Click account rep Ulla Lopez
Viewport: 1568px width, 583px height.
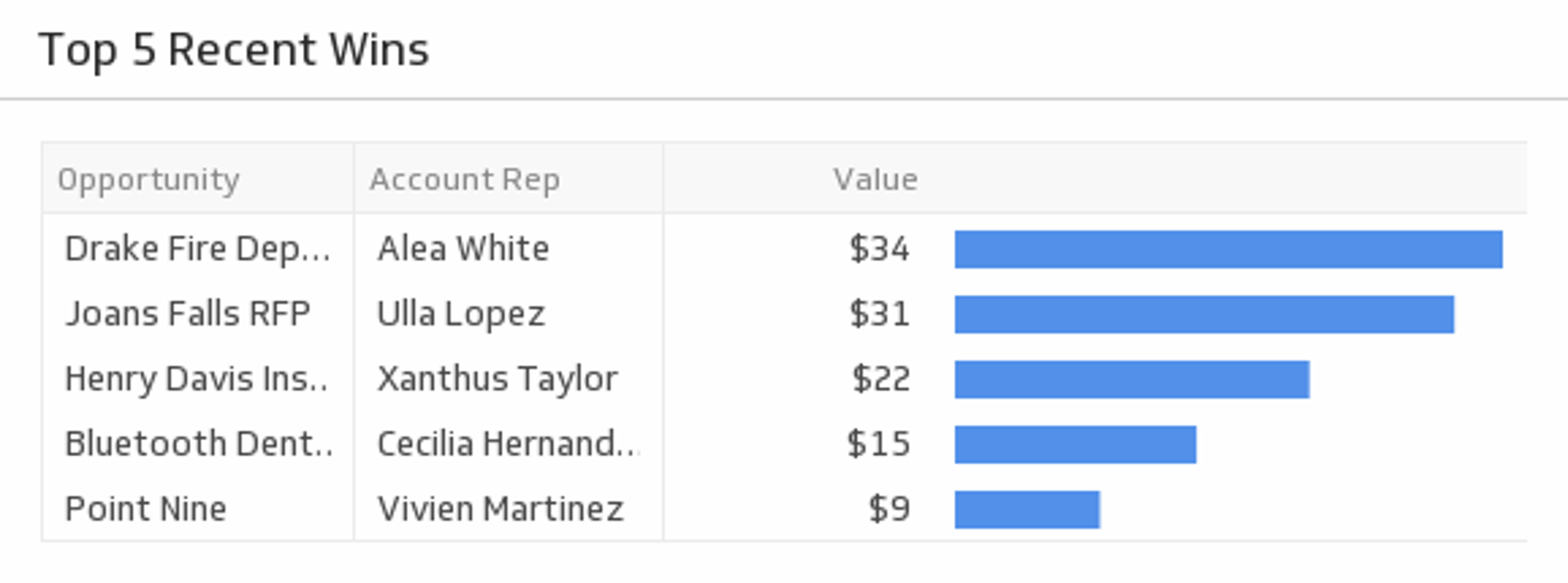(461, 314)
